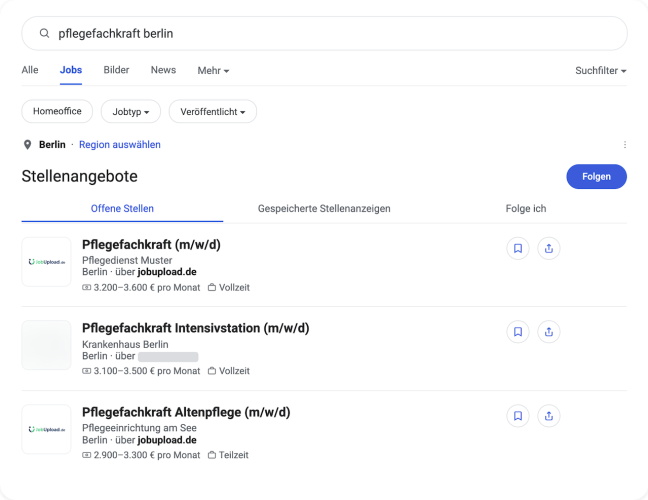Switch to the Bilder tab

tap(116, 70)
